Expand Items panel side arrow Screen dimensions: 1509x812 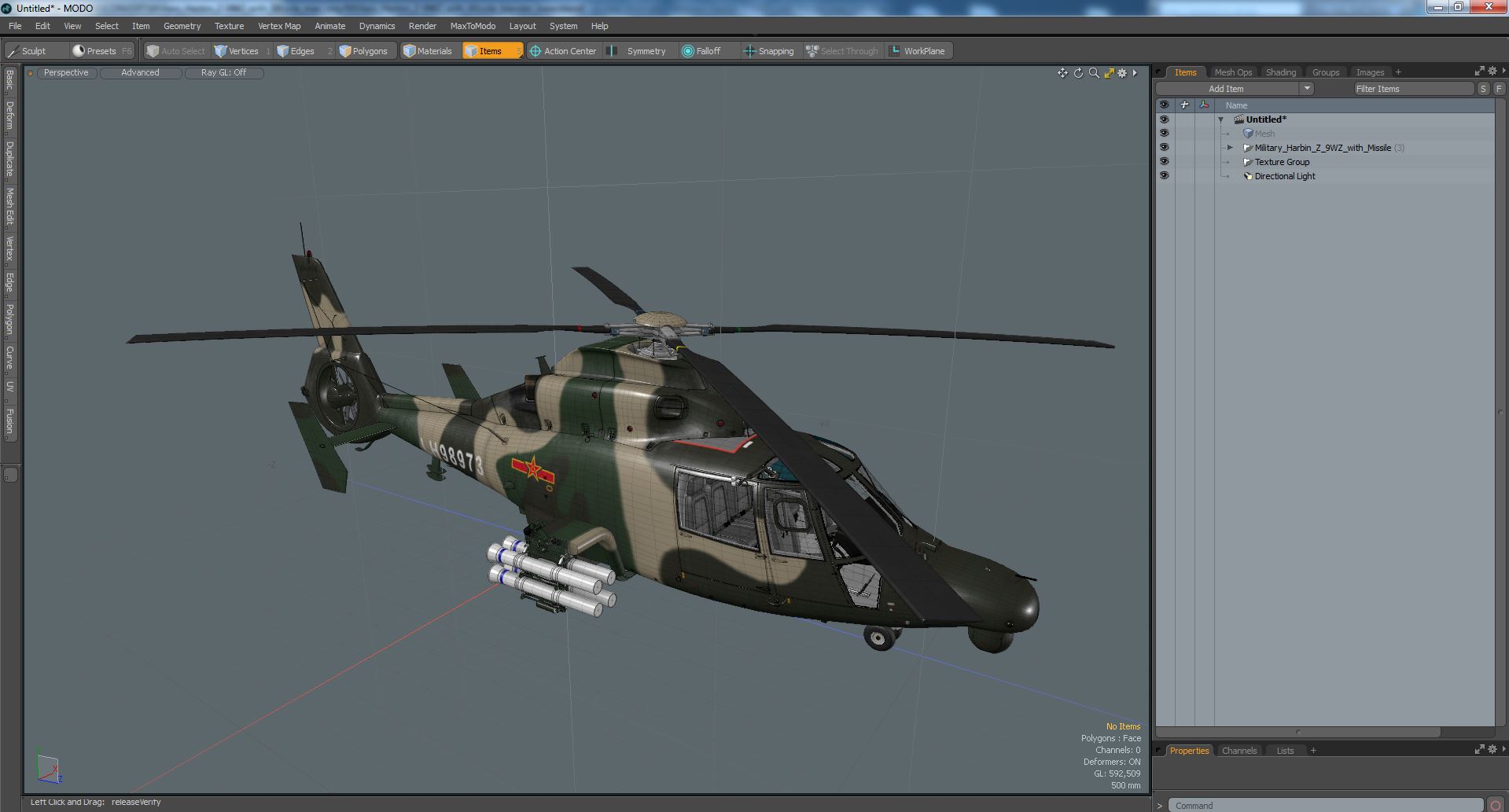(1503, 71)
